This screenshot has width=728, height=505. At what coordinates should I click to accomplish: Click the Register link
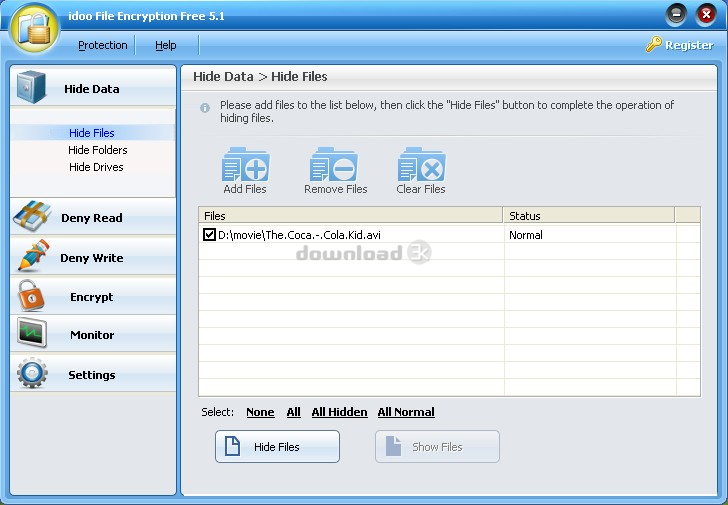click(x=689, y=45)
